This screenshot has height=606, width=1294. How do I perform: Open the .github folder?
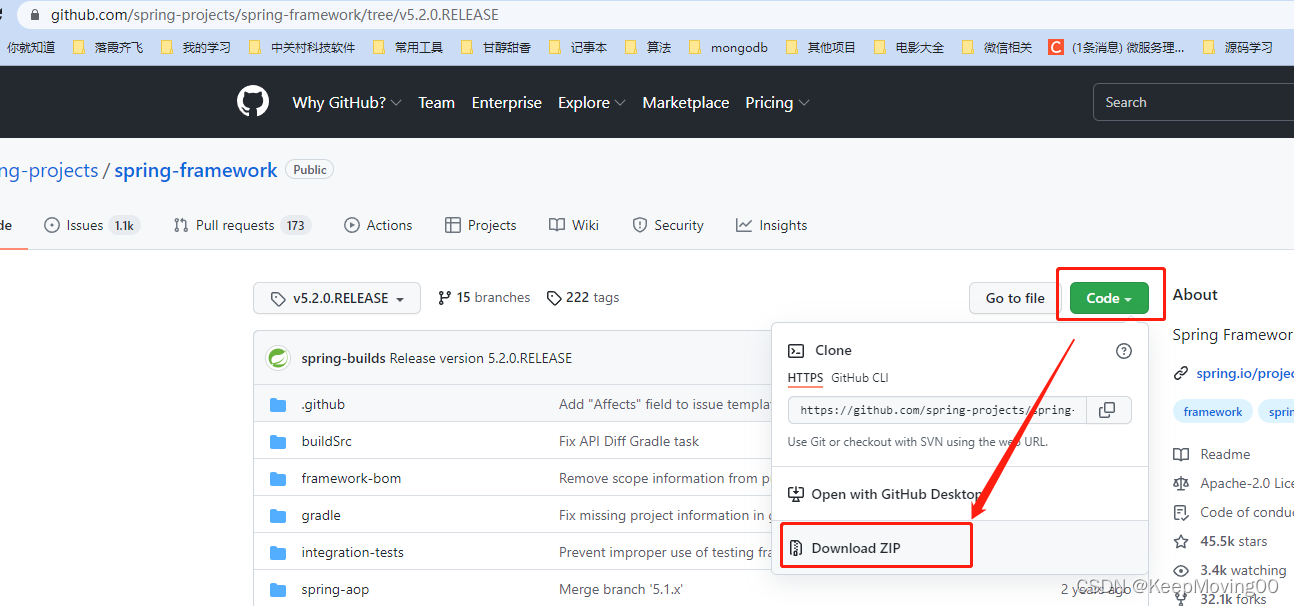[323, 404]
